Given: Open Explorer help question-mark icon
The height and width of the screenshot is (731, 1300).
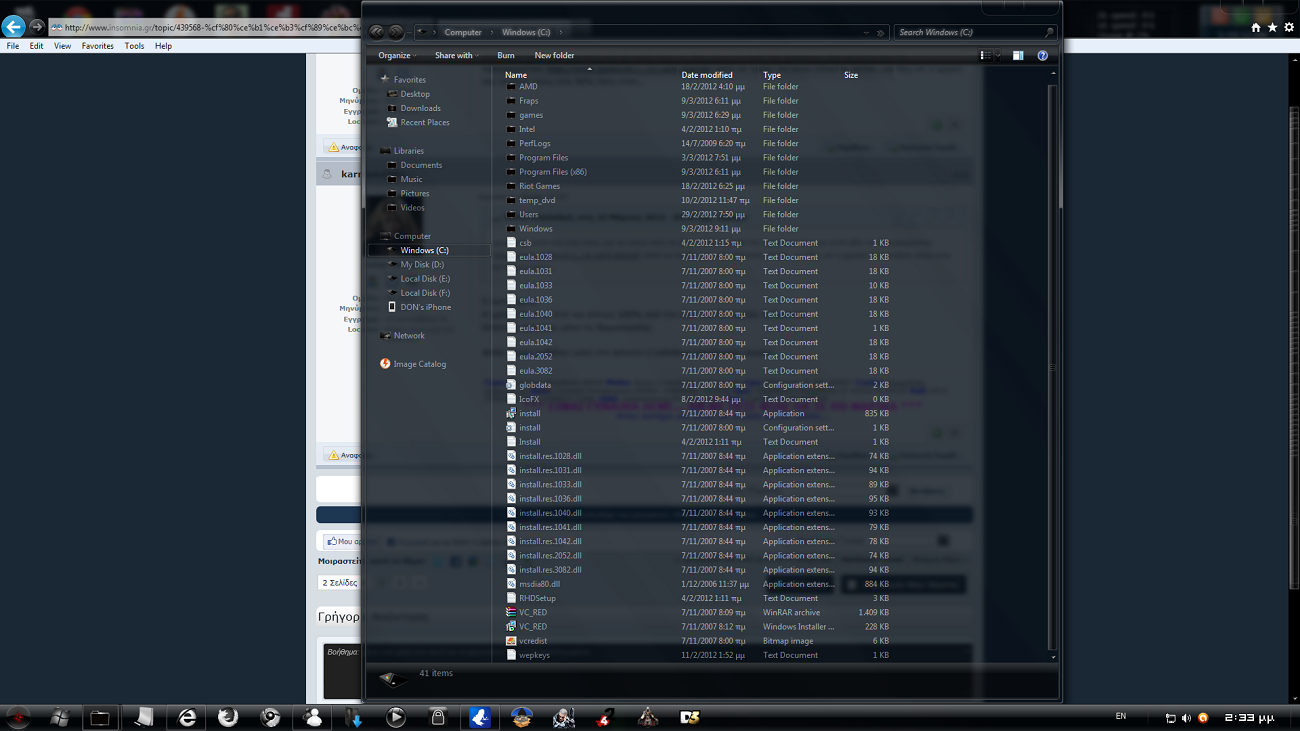Looking at the screenshot, I should [1042, 56].
